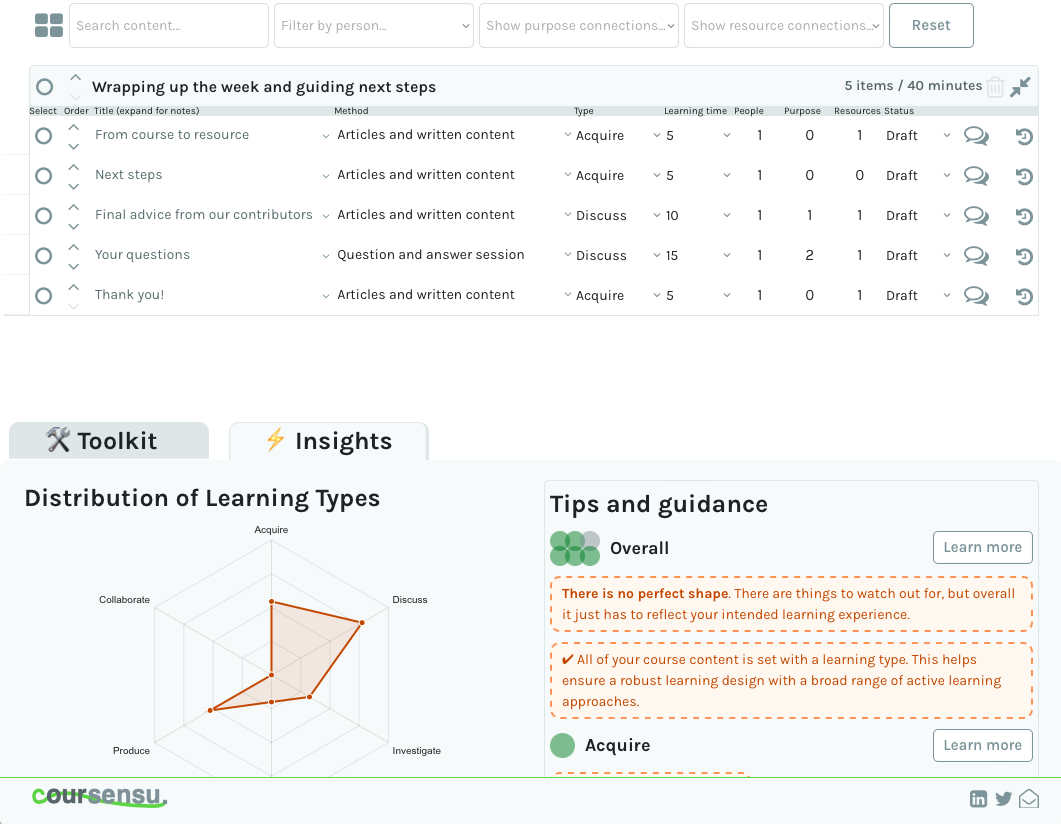View history for 'Thank you!' row
The height and width of the screenshot is (824, 1061).
pyautogui.click(x=1024, y=297)
